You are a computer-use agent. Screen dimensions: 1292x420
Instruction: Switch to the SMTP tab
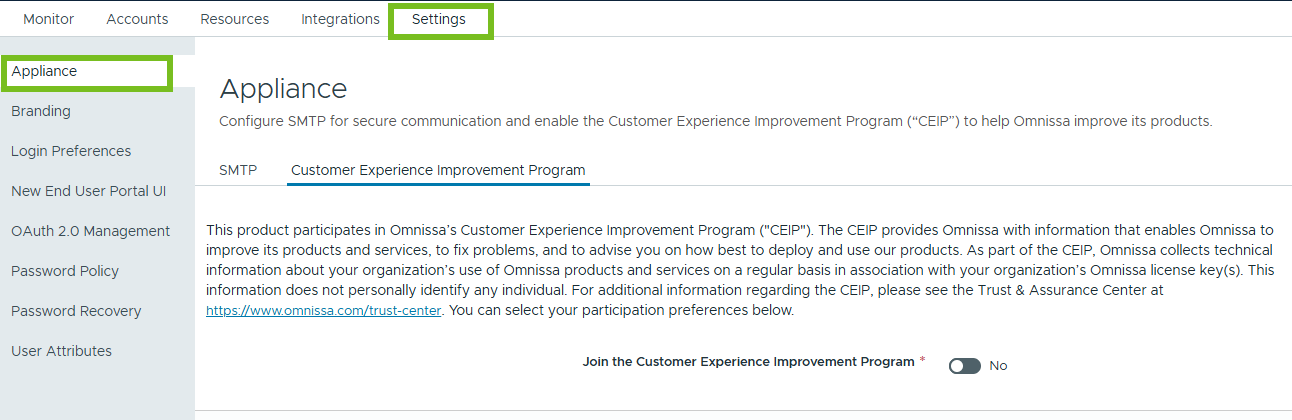tap(238, 170)
